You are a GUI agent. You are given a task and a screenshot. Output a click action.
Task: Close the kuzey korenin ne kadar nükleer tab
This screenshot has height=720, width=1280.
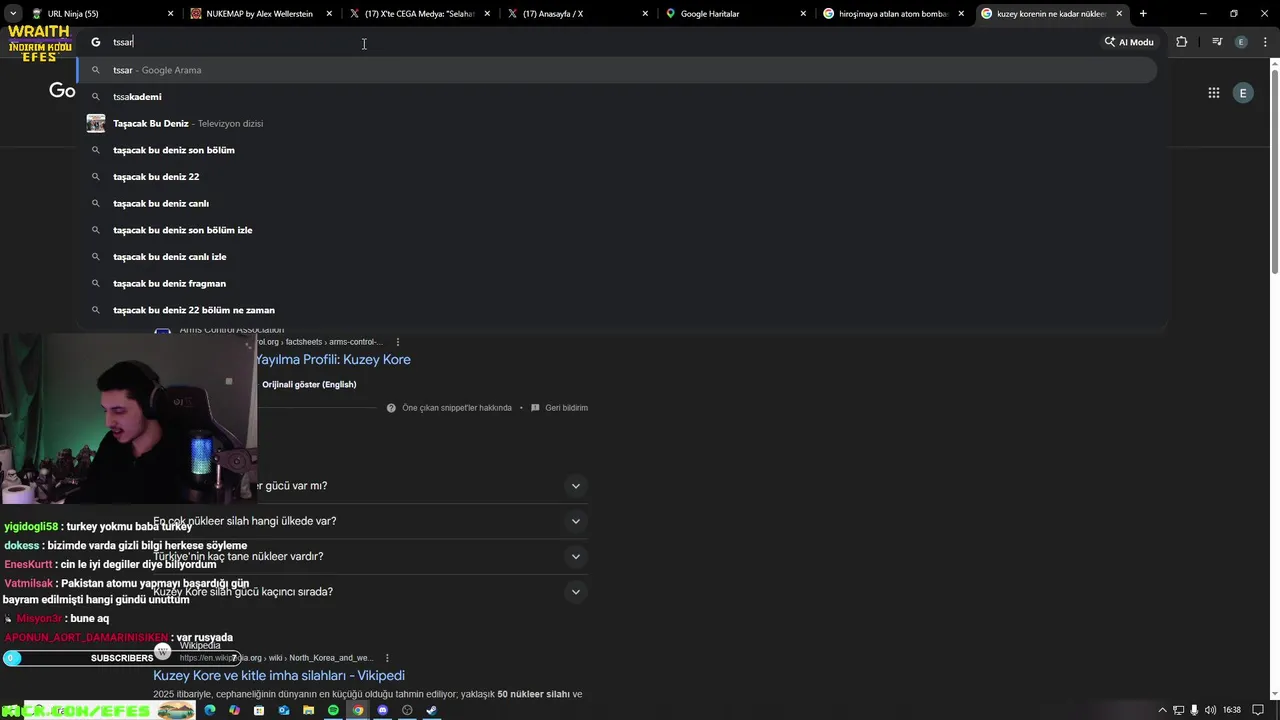click(1119, 14)
